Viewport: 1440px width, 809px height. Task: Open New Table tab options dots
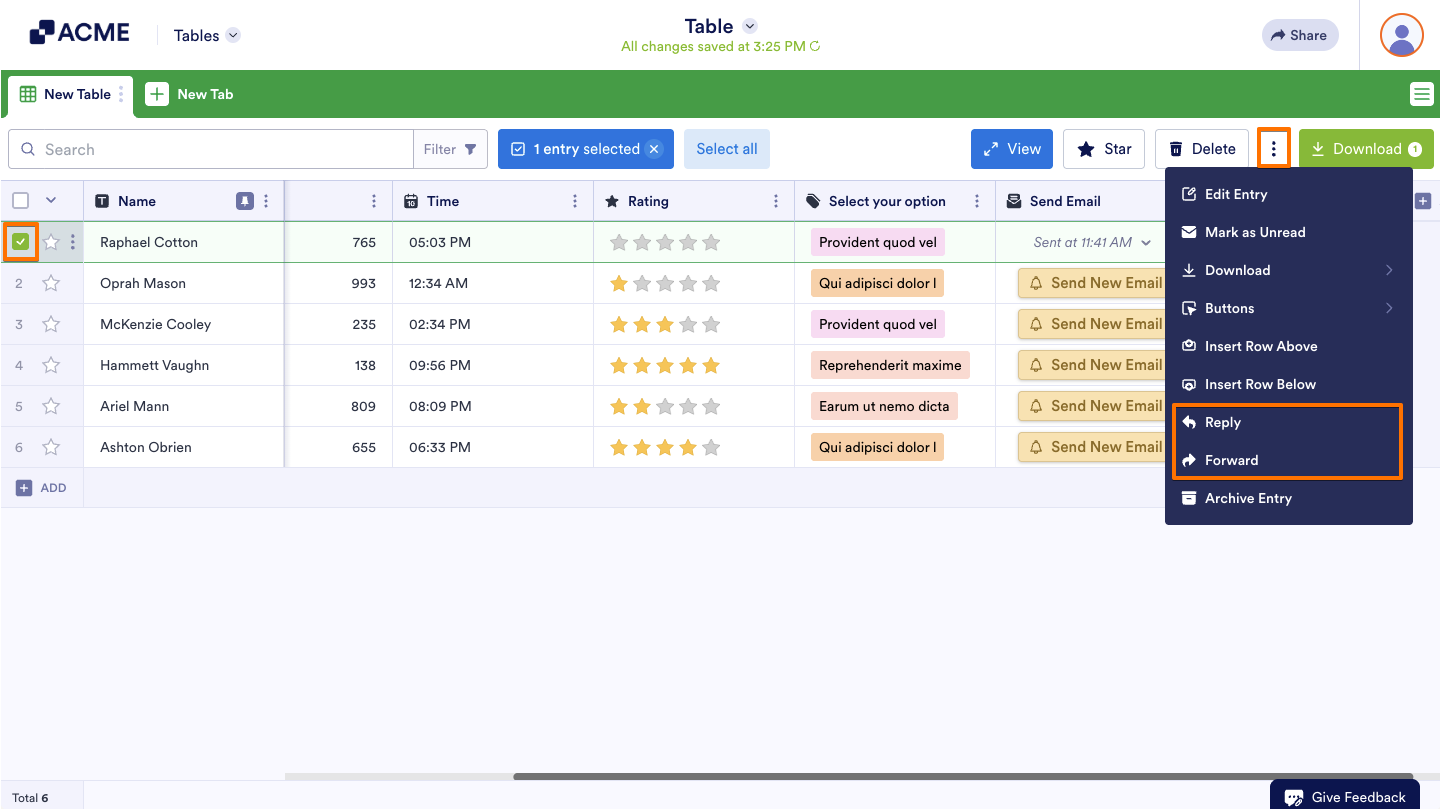coord(122,94)
